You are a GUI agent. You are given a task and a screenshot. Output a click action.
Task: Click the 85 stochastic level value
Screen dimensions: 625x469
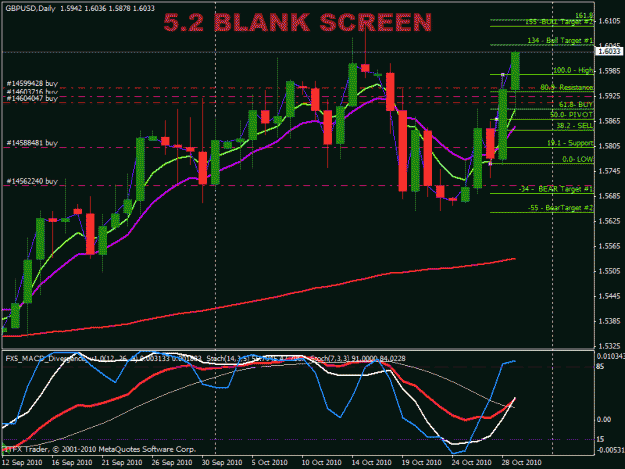click(x=601, y=366)
